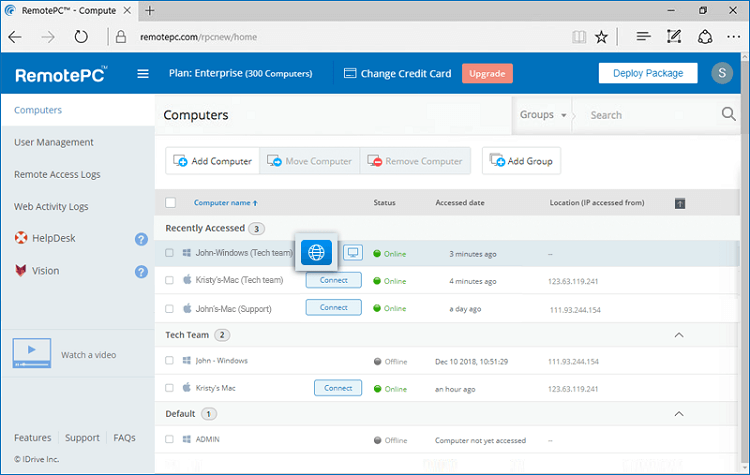
Task: Click the HelpDesk lifebuoy icon
Action: pyautogui.click(x=21, y=238)
